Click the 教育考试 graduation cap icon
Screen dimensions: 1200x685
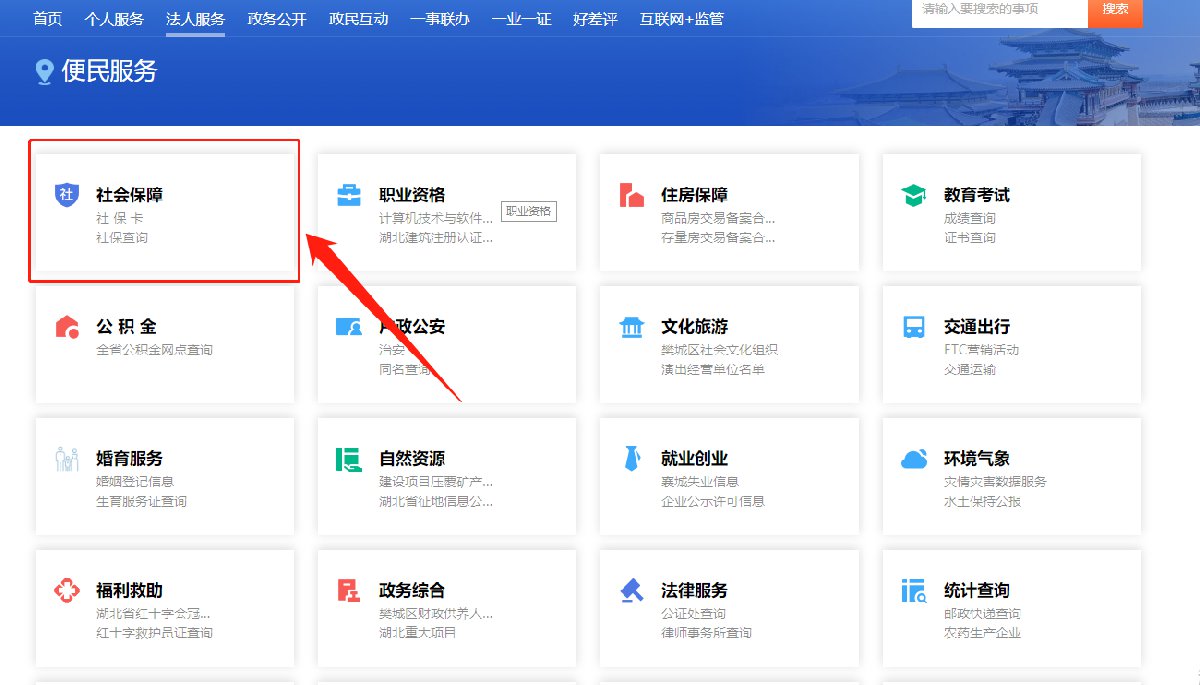coord(914,195)
